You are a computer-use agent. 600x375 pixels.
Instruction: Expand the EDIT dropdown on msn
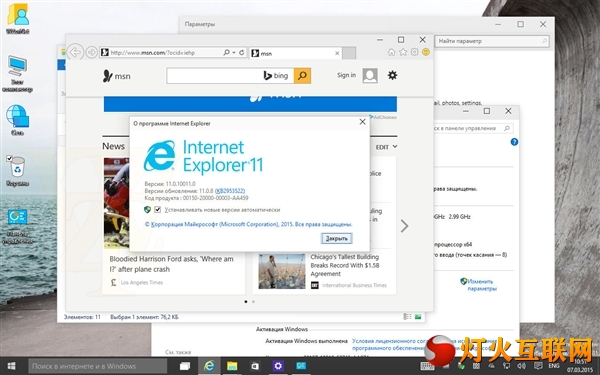pyautogui.click(x=386, y=147)
